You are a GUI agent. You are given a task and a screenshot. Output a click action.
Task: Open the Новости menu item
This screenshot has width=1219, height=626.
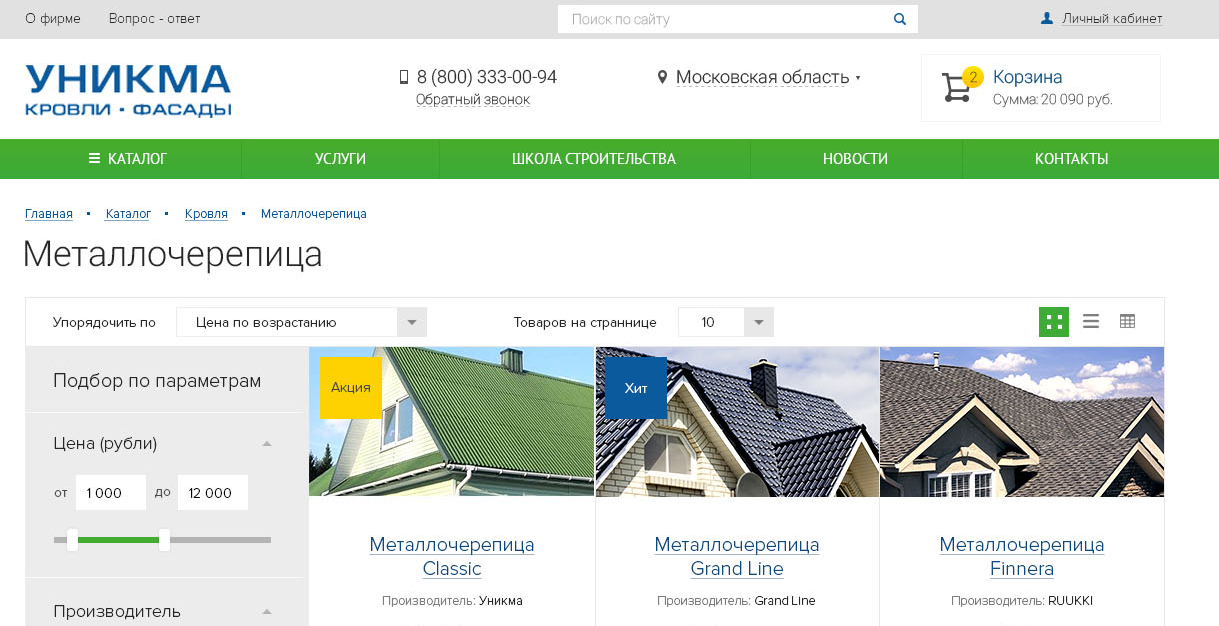855,159
